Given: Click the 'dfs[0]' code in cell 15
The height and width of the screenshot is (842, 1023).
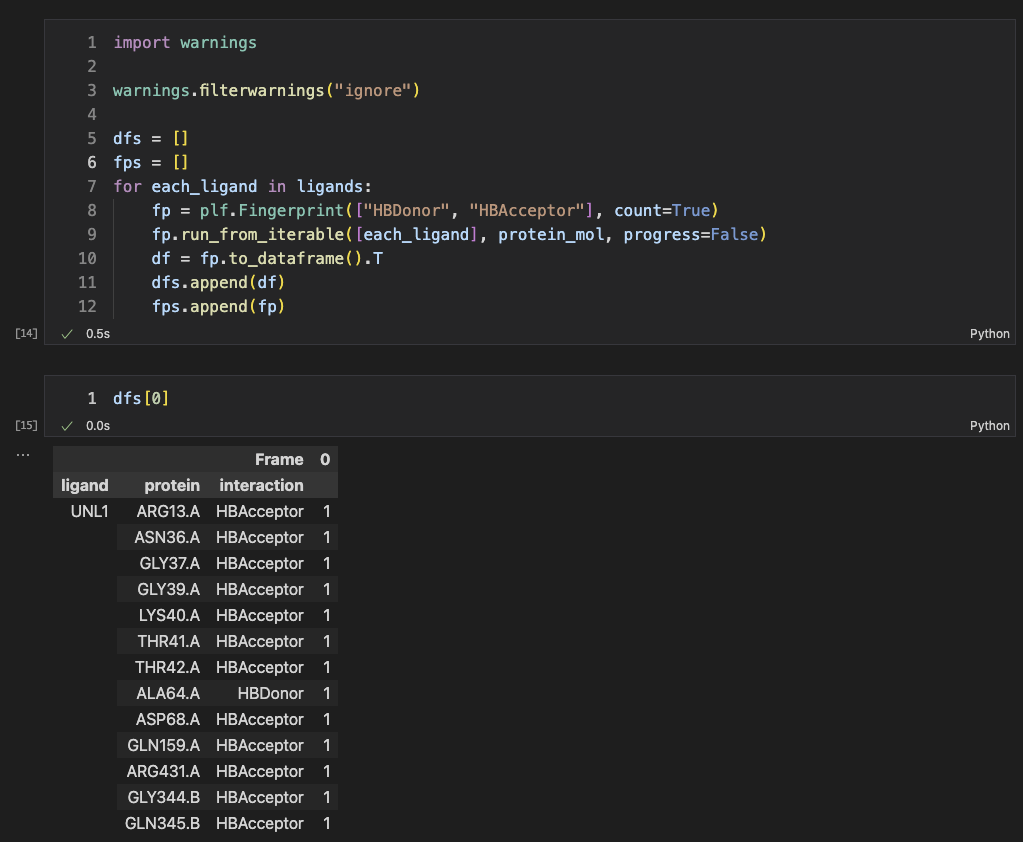Looking at the screenshot, I should pyautogui.click(x=141, y=398).
